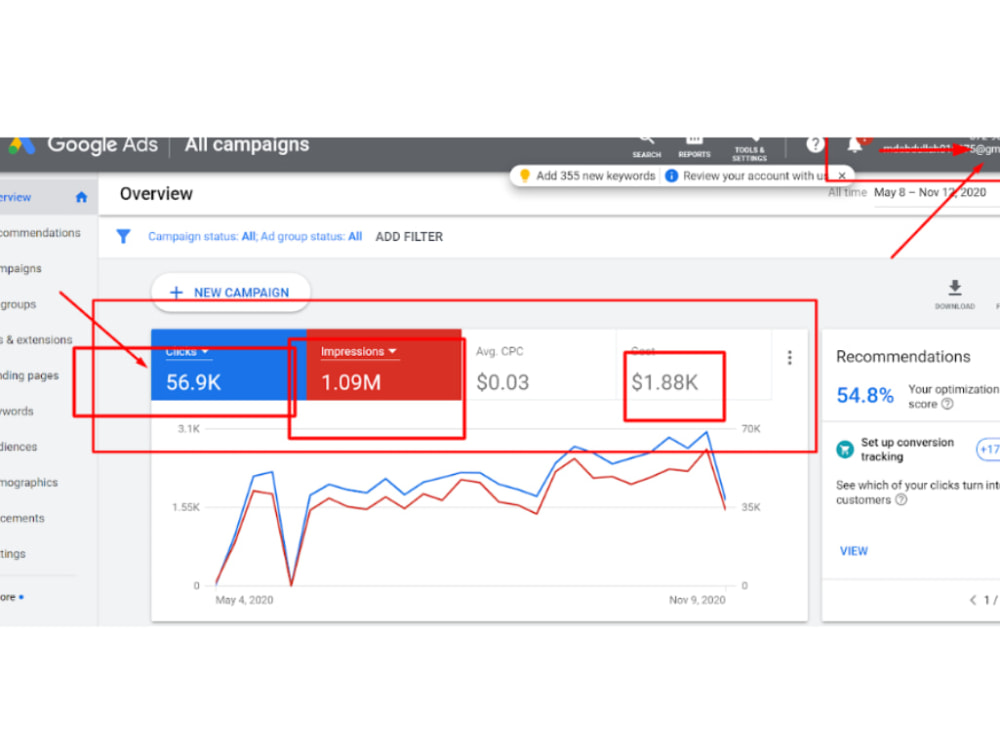
Task: Open the notifications bell
Action: 855,145
